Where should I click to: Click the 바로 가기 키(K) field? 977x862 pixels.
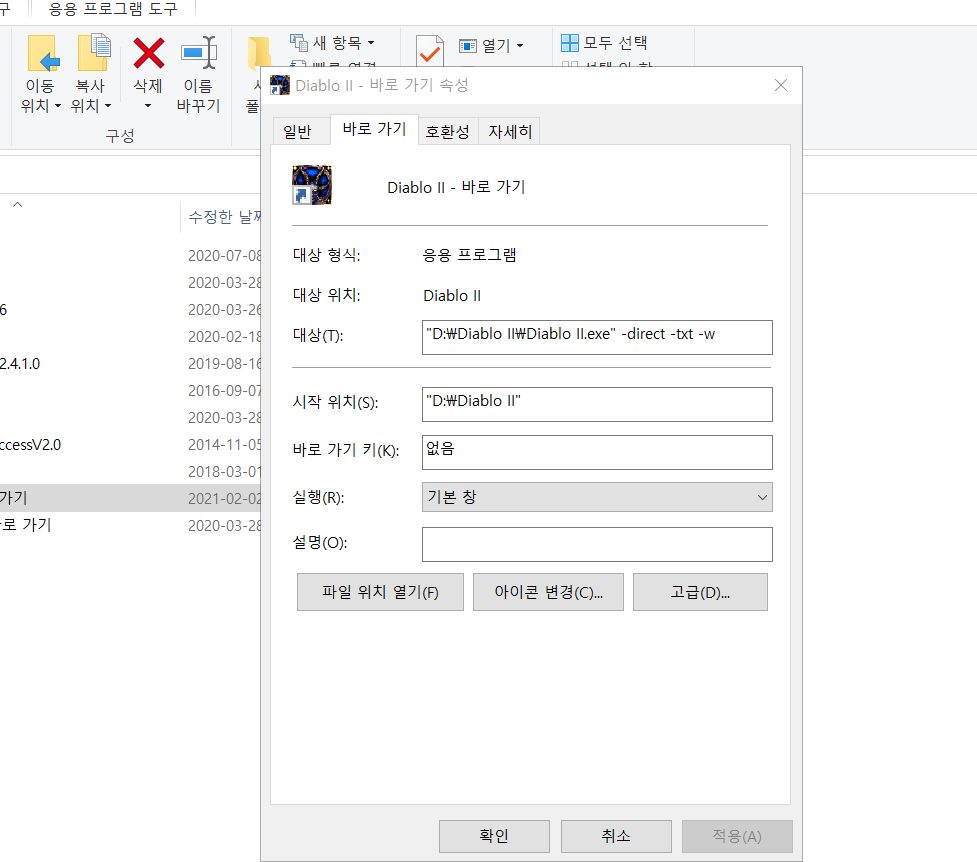click(597, 452)
